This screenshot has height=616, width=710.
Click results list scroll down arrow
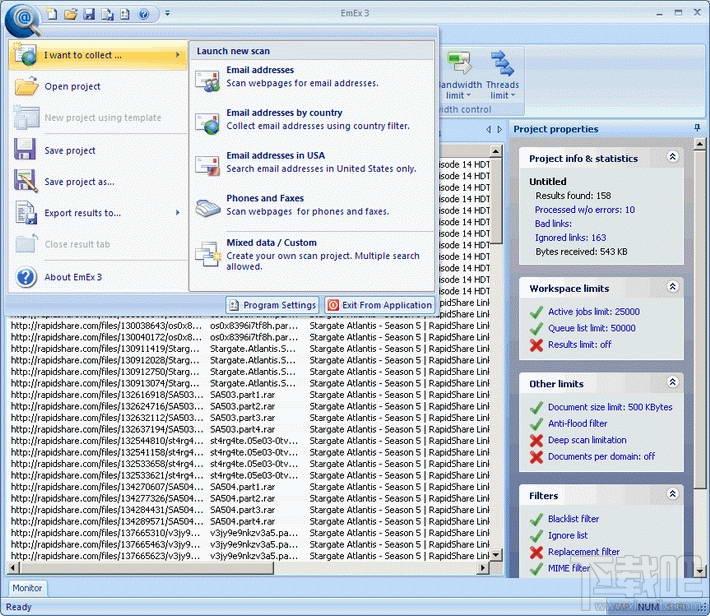pyautogui.click(x=496, y=555)
